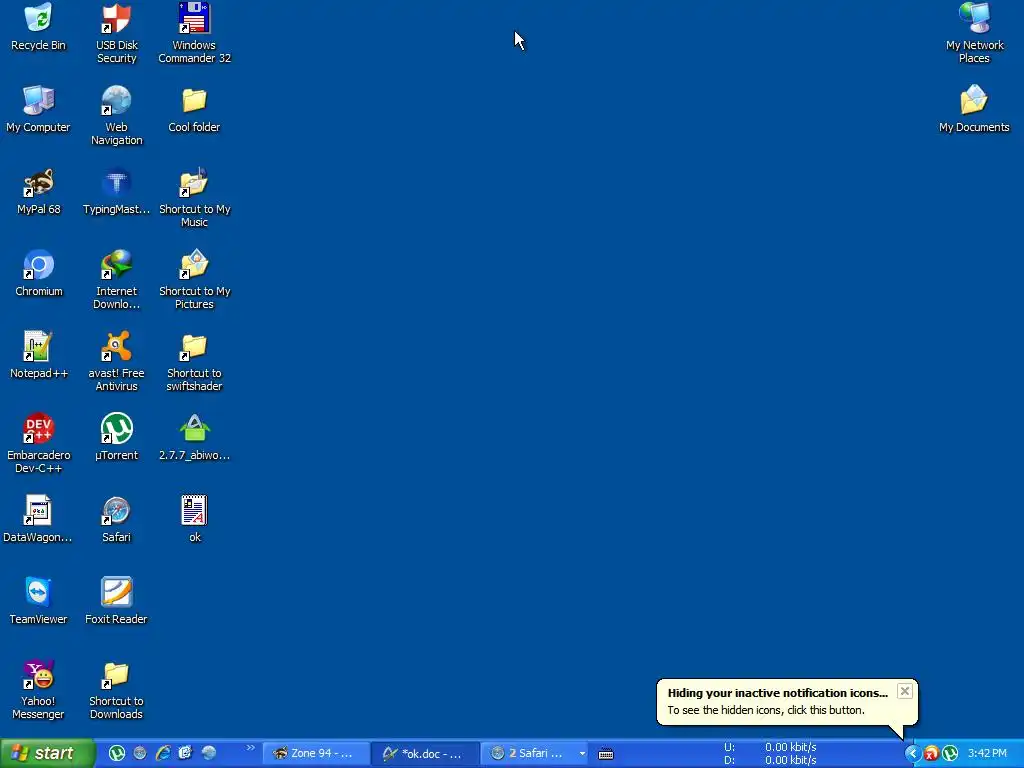
Task: Click the balloon title 'Hiding your inactive notification icons...'
Action: click(778, 693)
